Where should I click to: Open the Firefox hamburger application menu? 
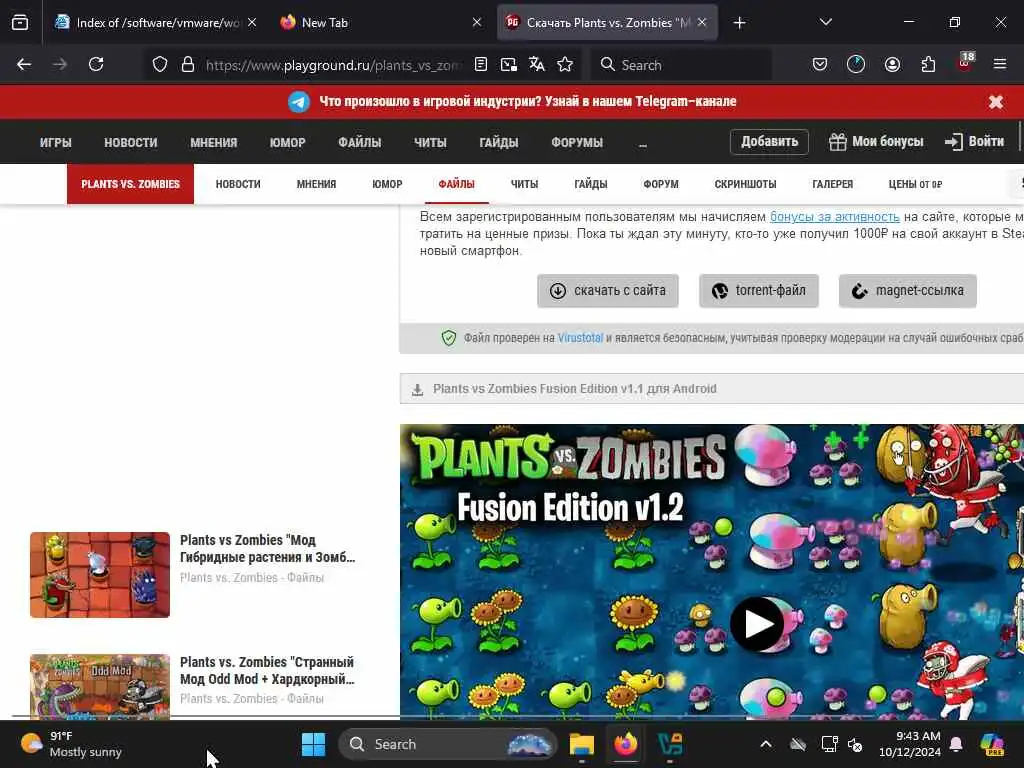tap(1000, 64)
